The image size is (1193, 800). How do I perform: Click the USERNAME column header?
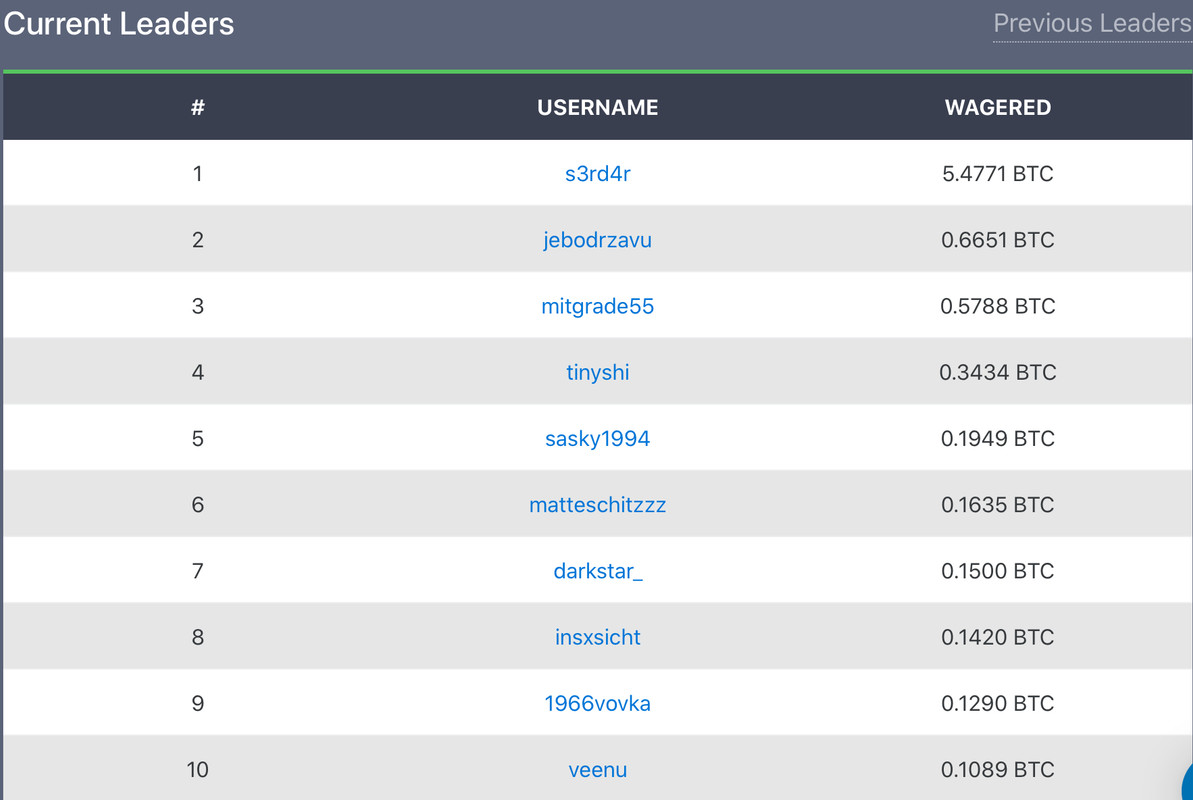[x=598, y=108]
